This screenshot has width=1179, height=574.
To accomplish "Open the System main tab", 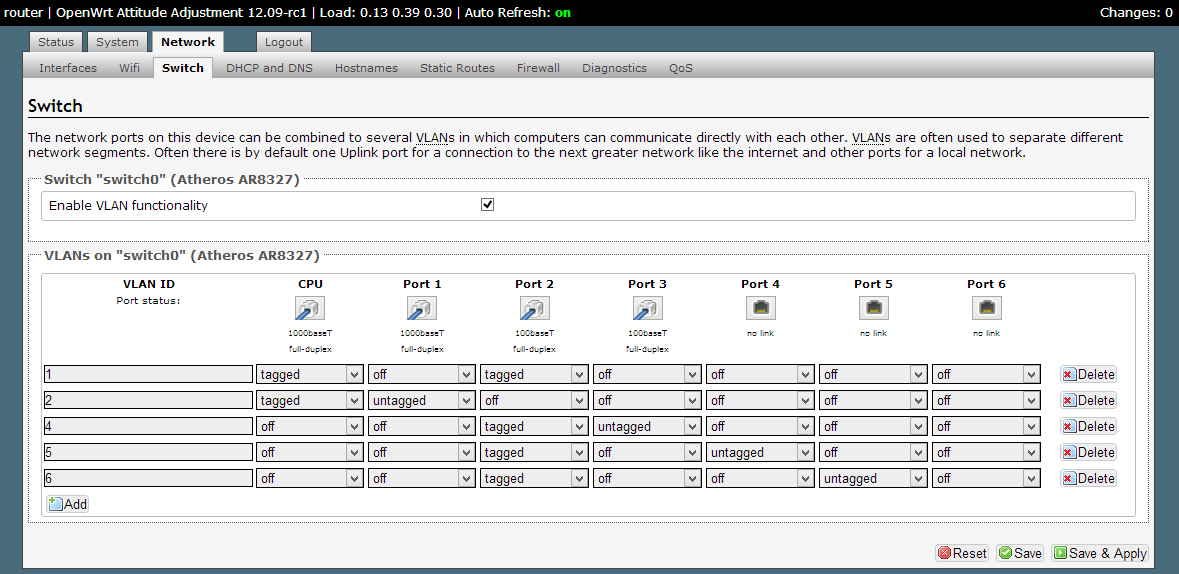I will (x=117, y=42).
